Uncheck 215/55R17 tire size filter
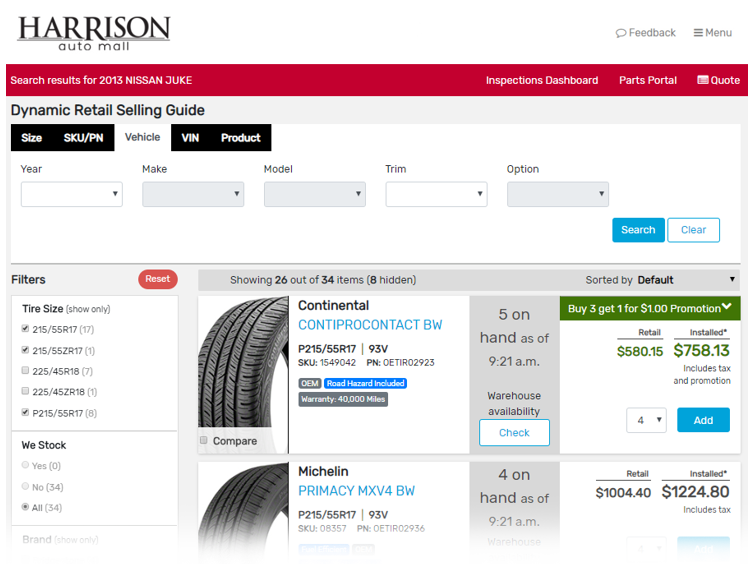This screenshot has height=564, width=752. tap(25, 329)
